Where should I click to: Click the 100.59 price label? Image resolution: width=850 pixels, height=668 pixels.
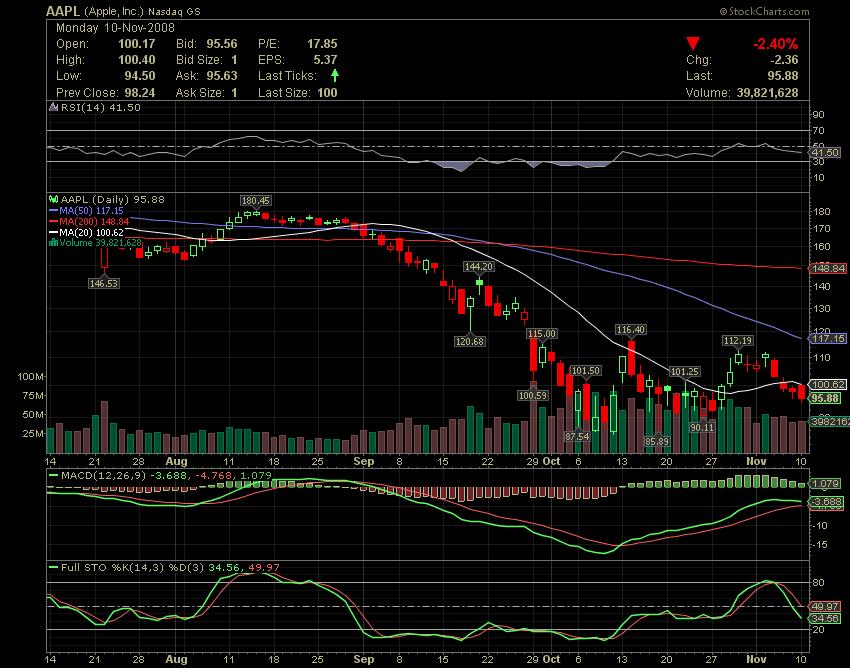click(x=532, y=395)
